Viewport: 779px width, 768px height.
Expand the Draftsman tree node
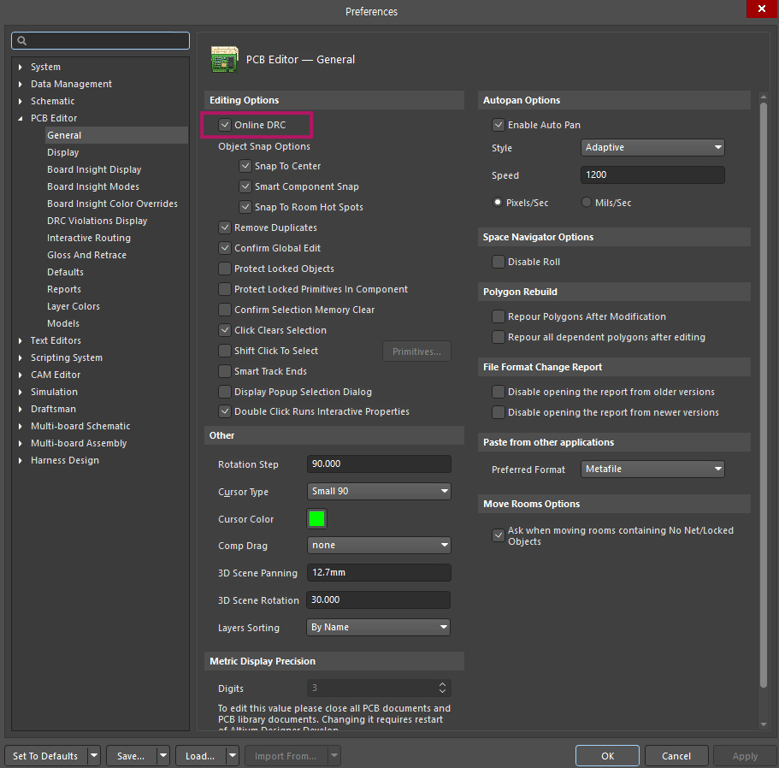point(20,409)
